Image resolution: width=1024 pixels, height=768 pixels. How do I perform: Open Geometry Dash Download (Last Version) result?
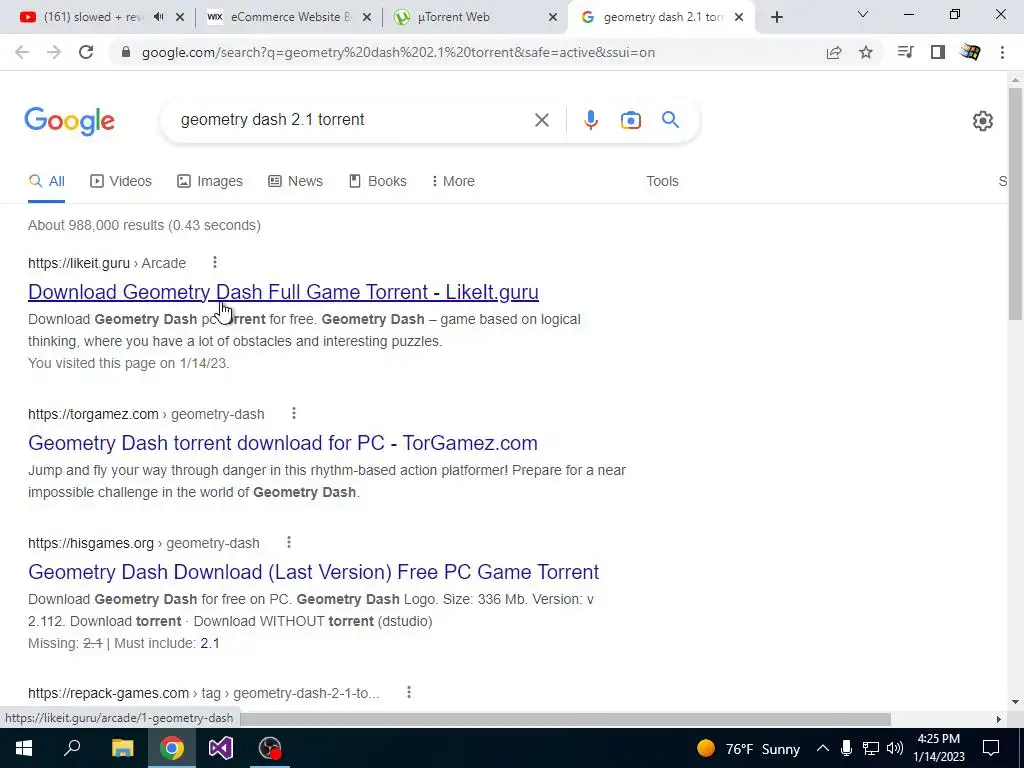[x=313, y=571]
